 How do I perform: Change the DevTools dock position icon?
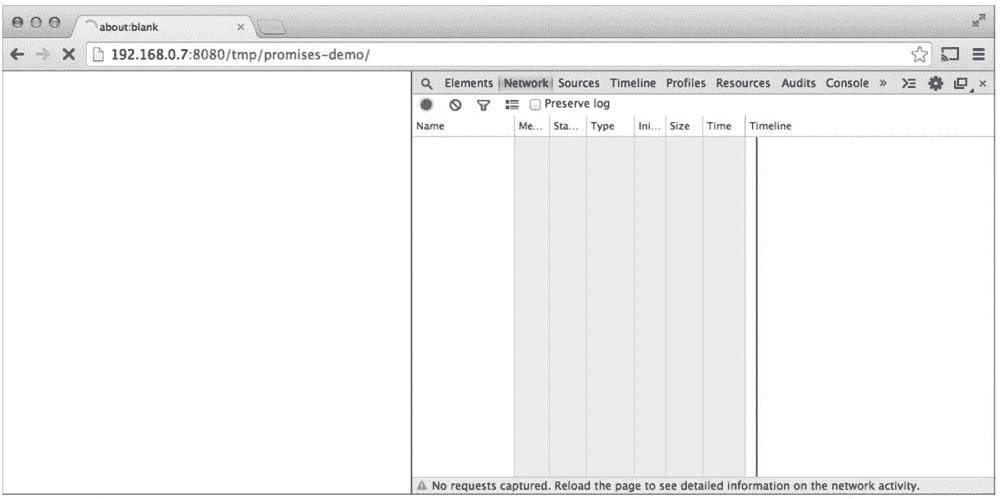tap(961, 84)
